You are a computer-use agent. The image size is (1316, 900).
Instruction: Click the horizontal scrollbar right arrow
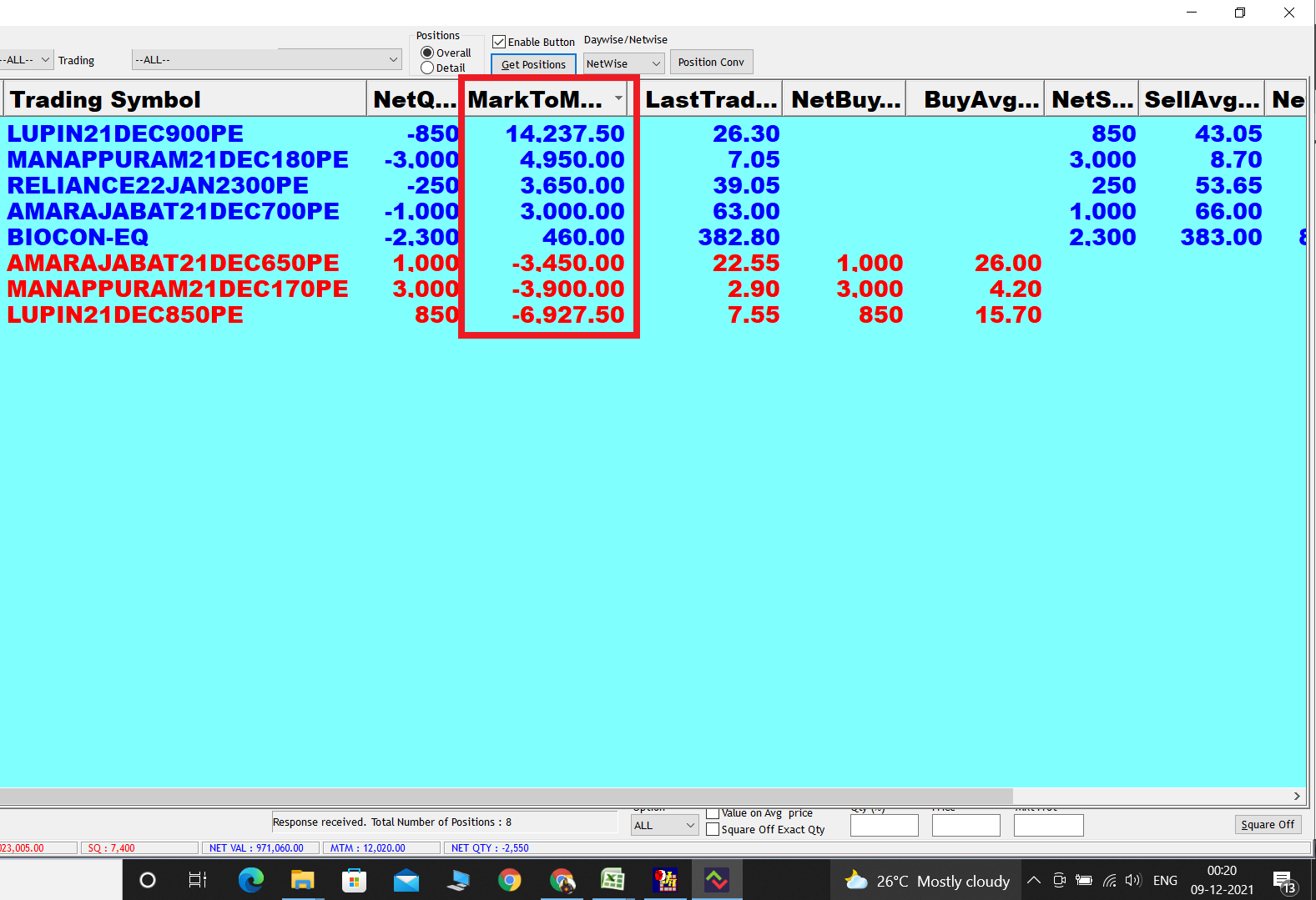pyautogui.click(x=1297, y=796)
